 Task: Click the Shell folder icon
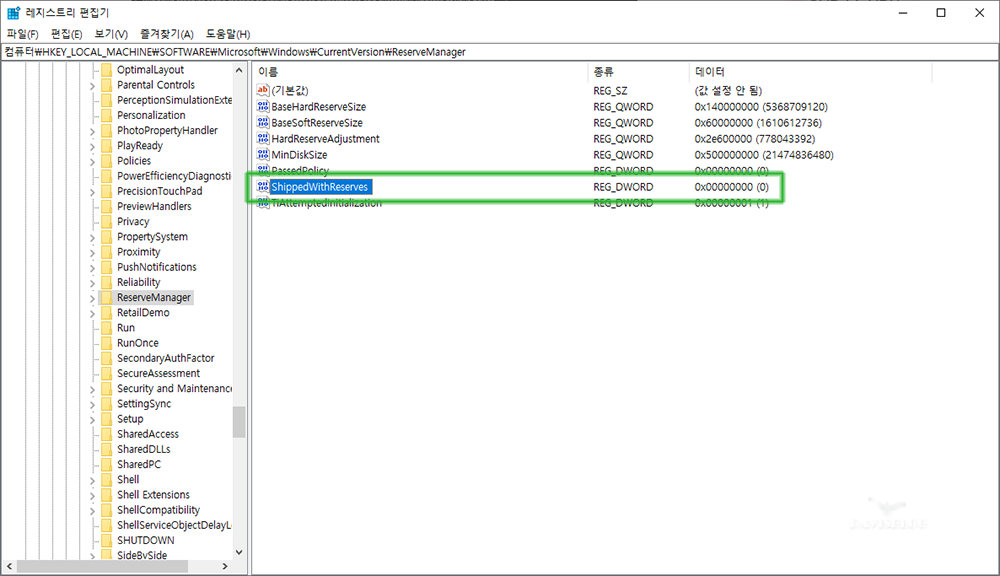(x=107, y=480)
